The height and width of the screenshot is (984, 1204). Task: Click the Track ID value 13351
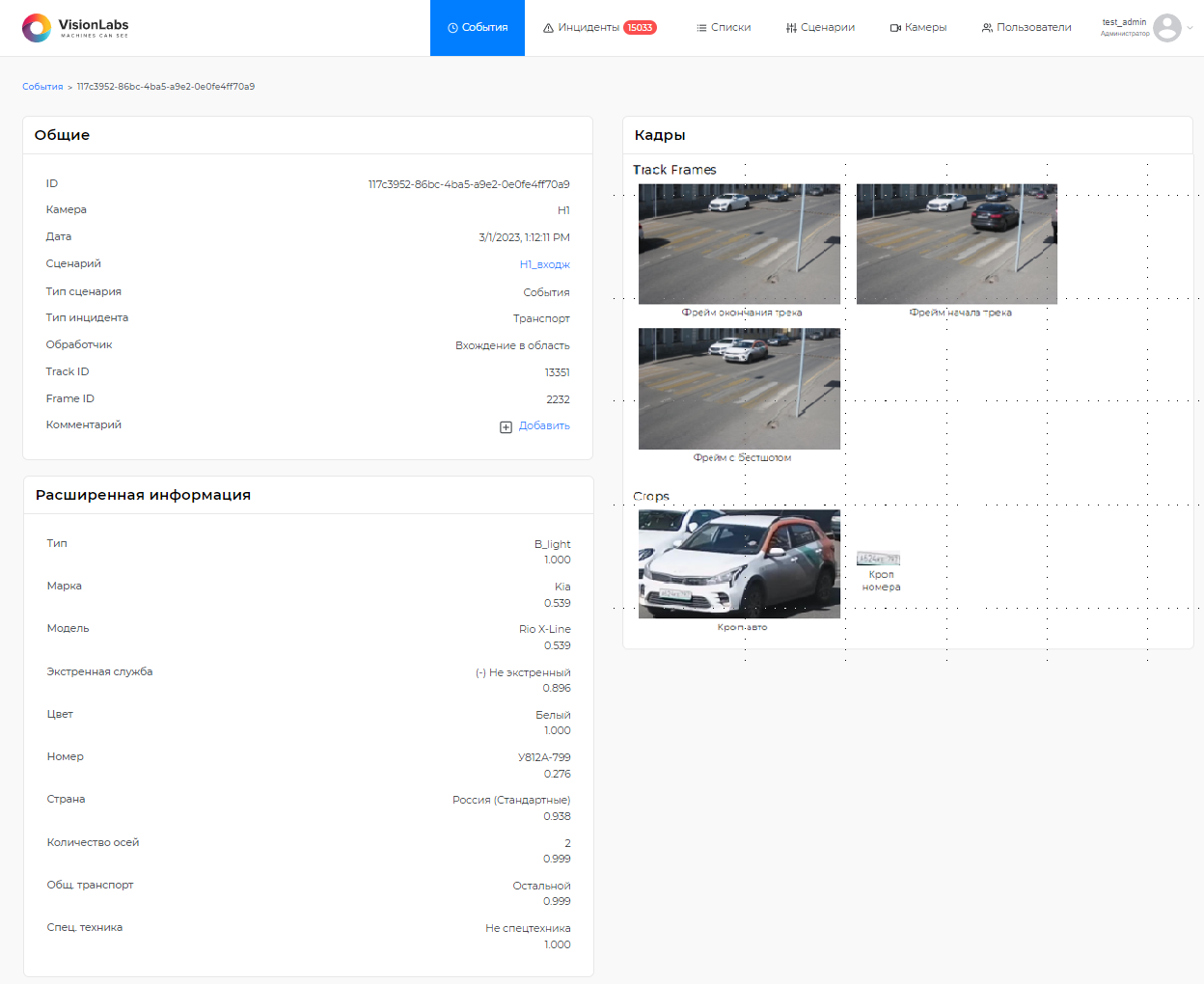pos(558,372)
